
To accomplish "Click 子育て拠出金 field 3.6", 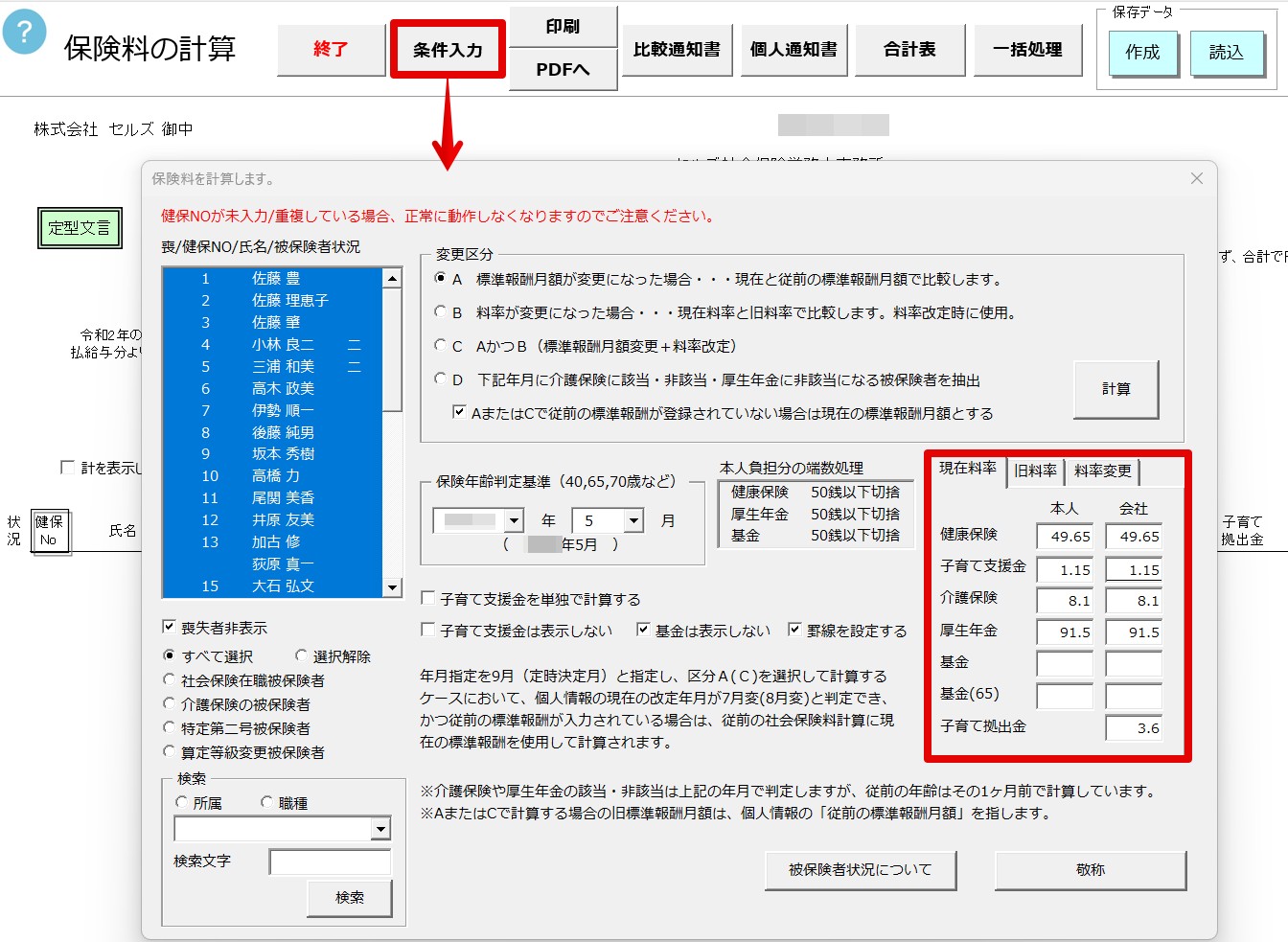I will pos(1134,728).
